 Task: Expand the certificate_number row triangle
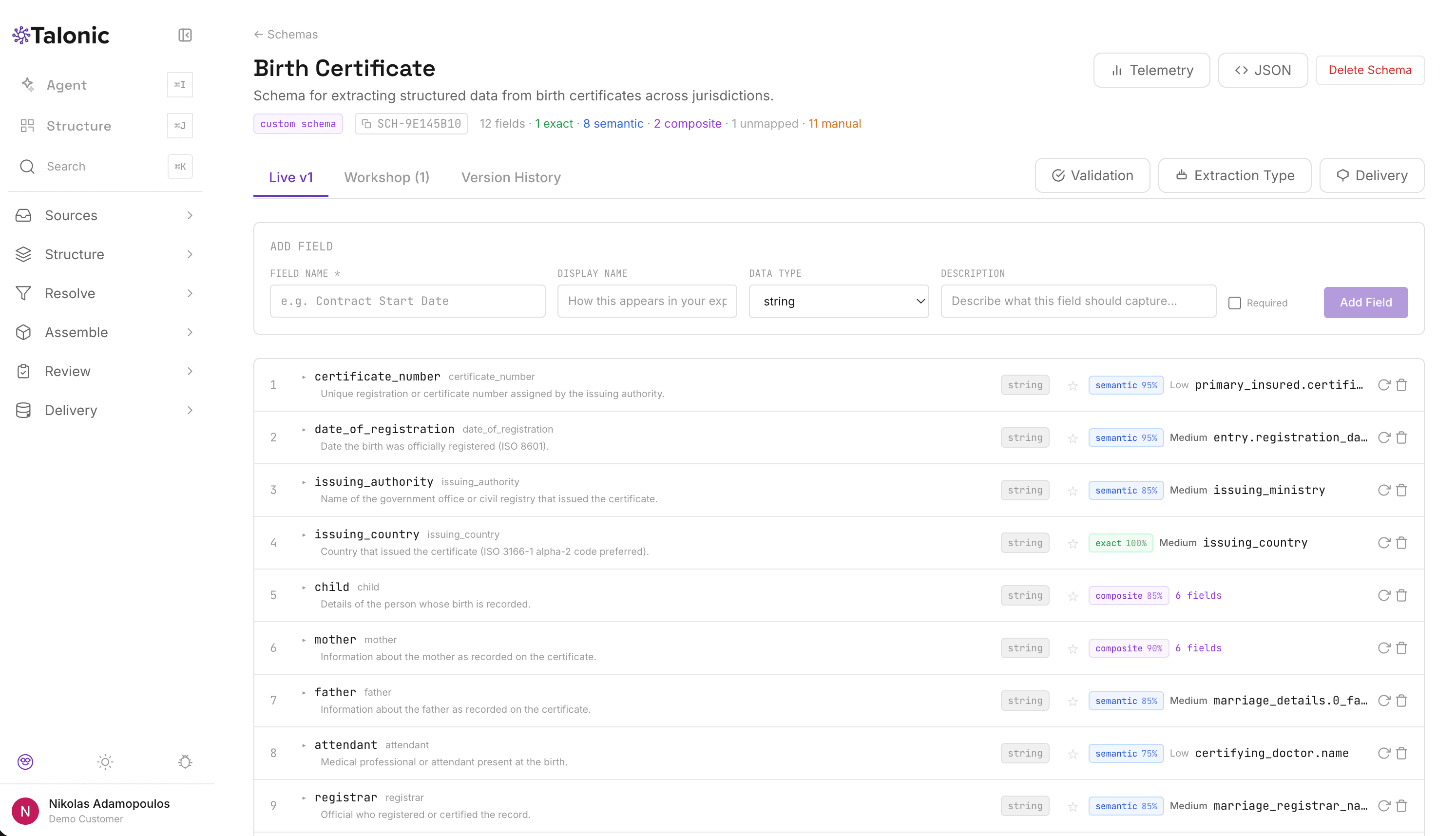(304, 377)
